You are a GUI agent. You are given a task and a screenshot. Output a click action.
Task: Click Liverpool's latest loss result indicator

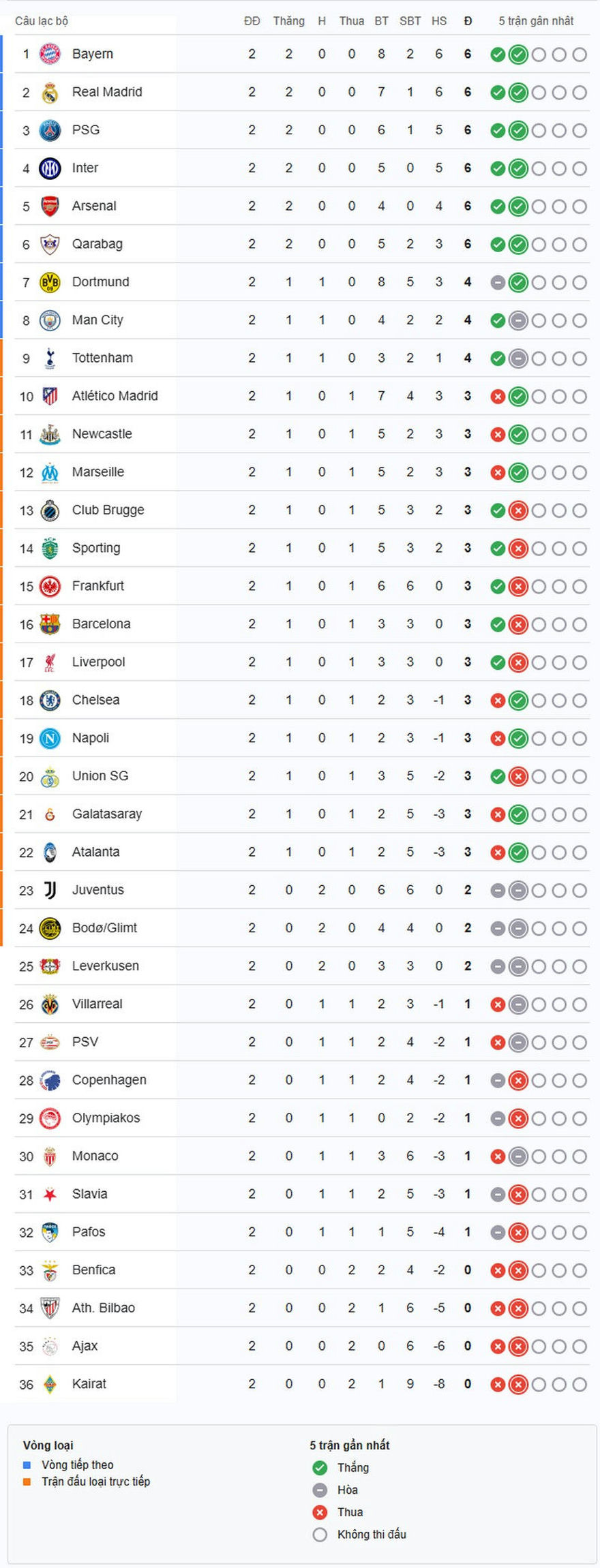click(518, 662)
